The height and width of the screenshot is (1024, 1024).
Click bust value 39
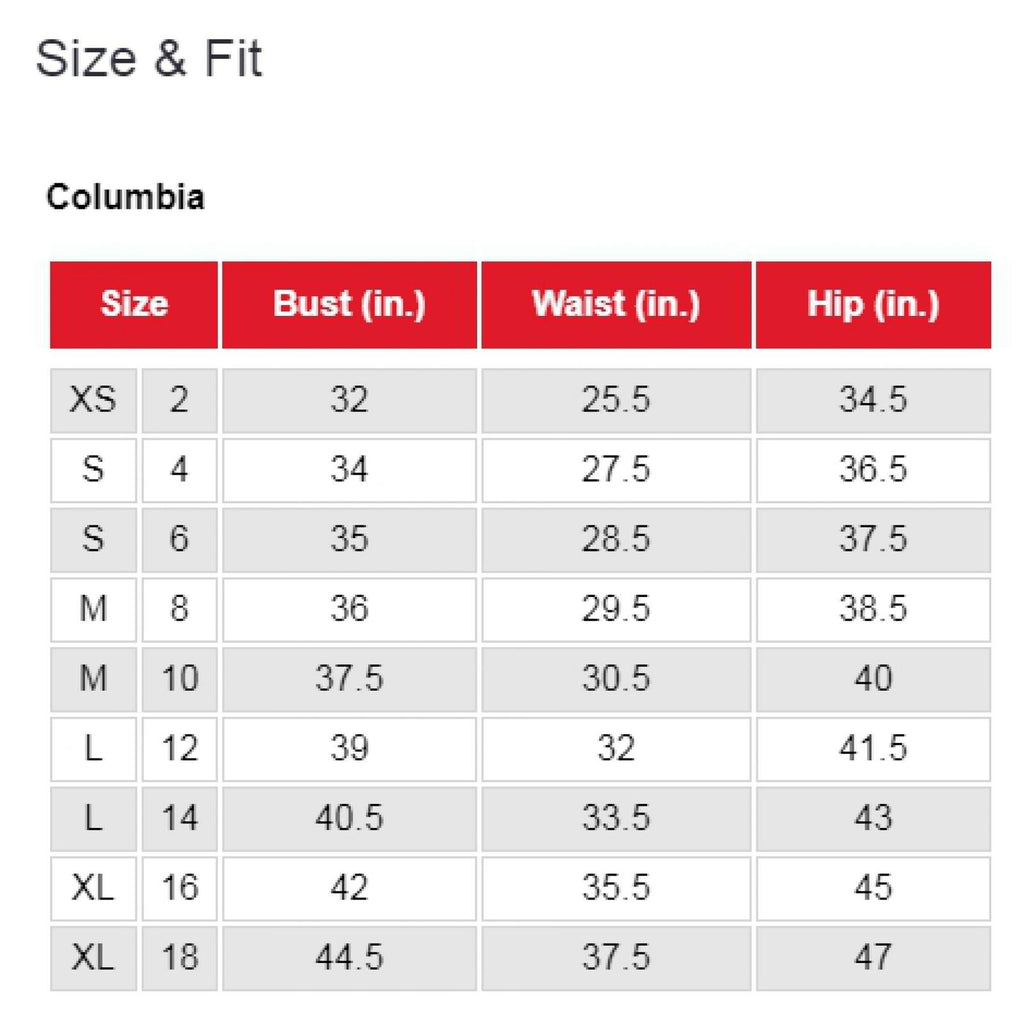click(x=349, y=748)
